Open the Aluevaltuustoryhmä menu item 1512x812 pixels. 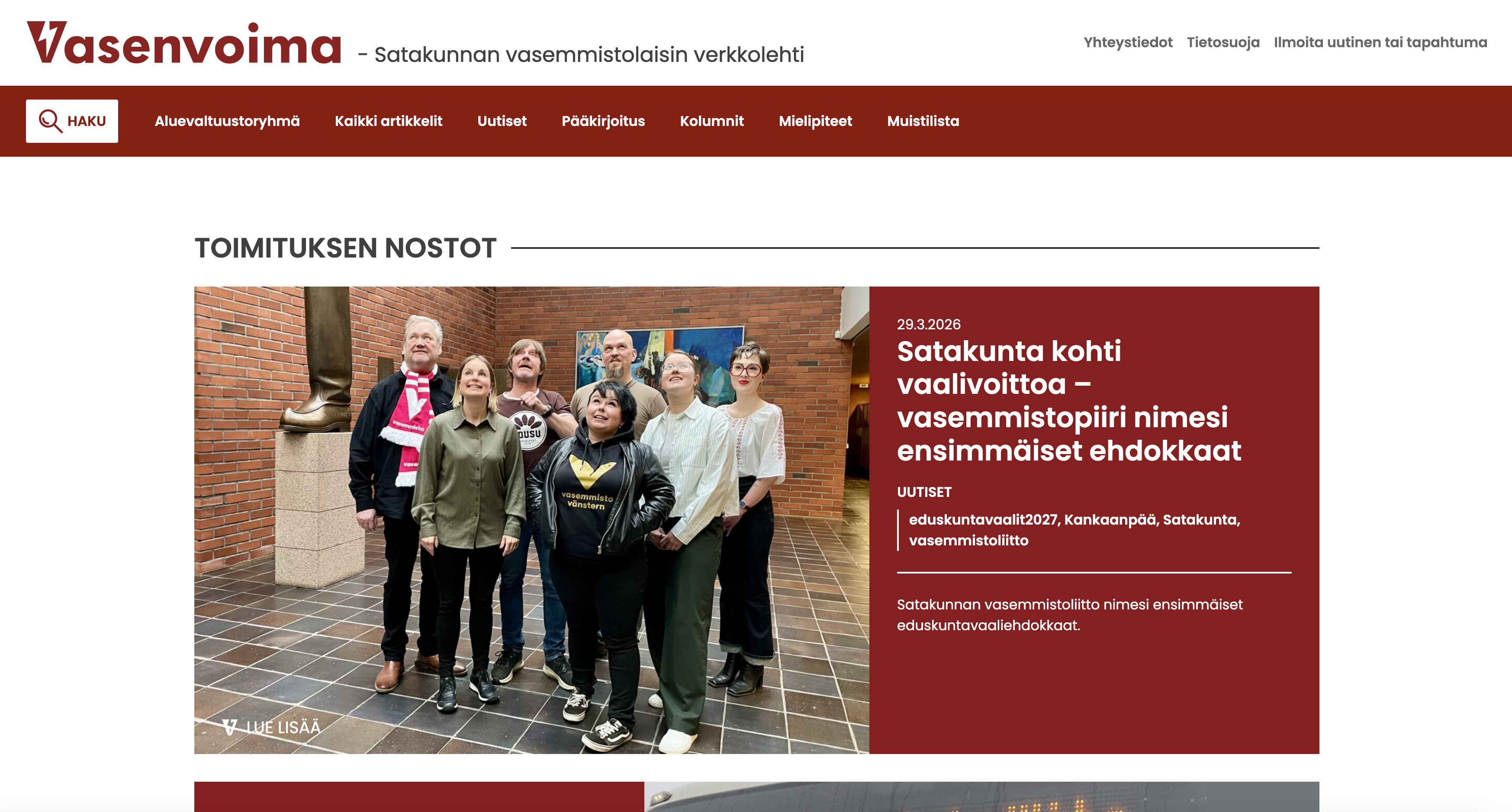227,121
